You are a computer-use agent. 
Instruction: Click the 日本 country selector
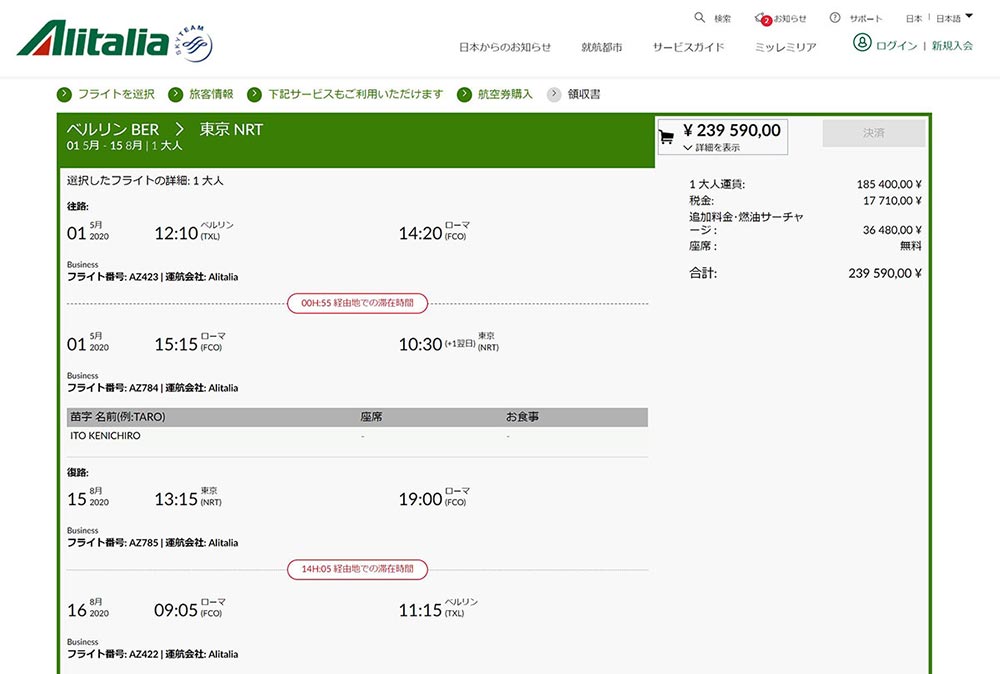[914, 18]
